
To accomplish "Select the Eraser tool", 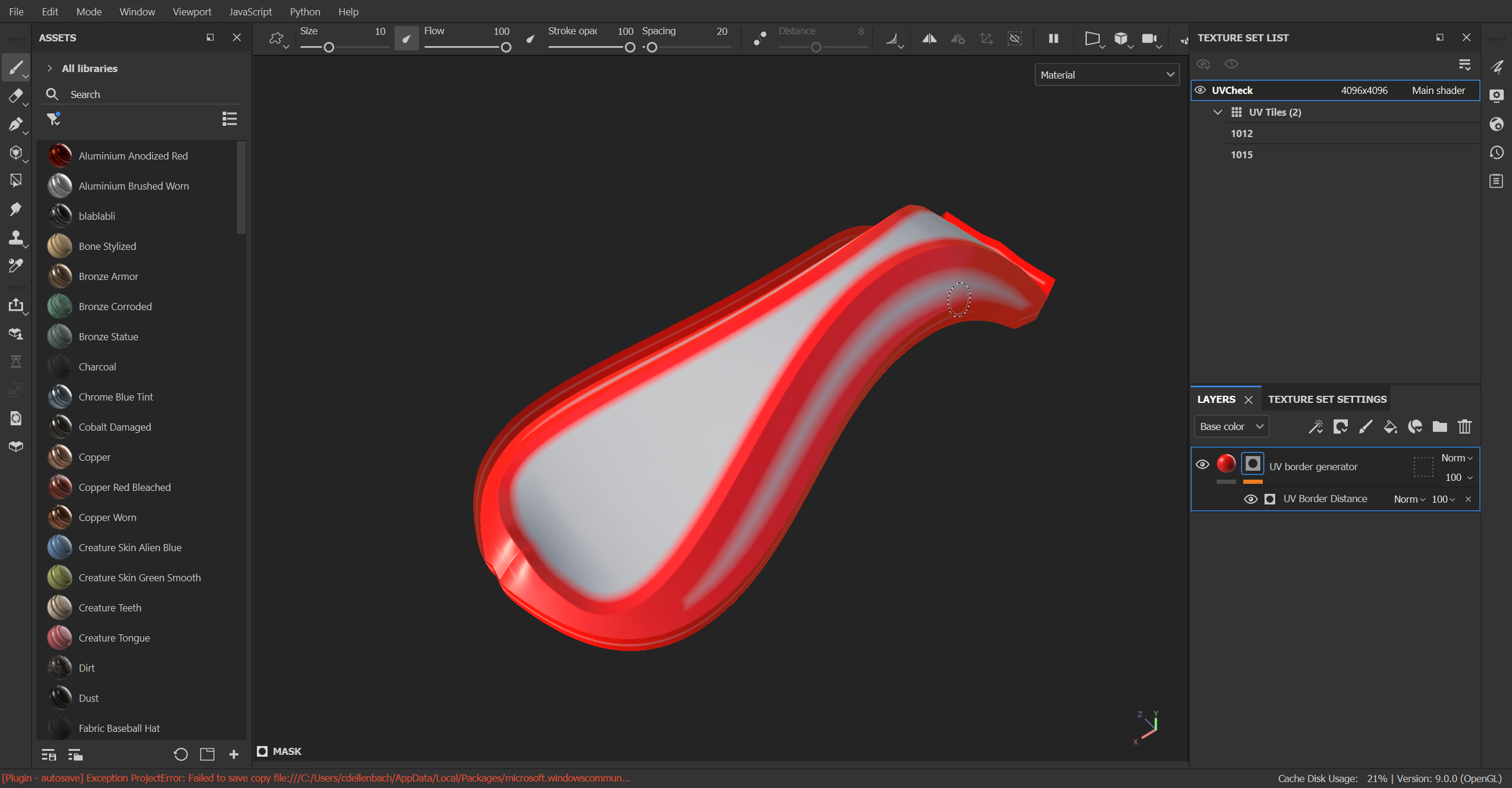I will click(x=16, y=96).
